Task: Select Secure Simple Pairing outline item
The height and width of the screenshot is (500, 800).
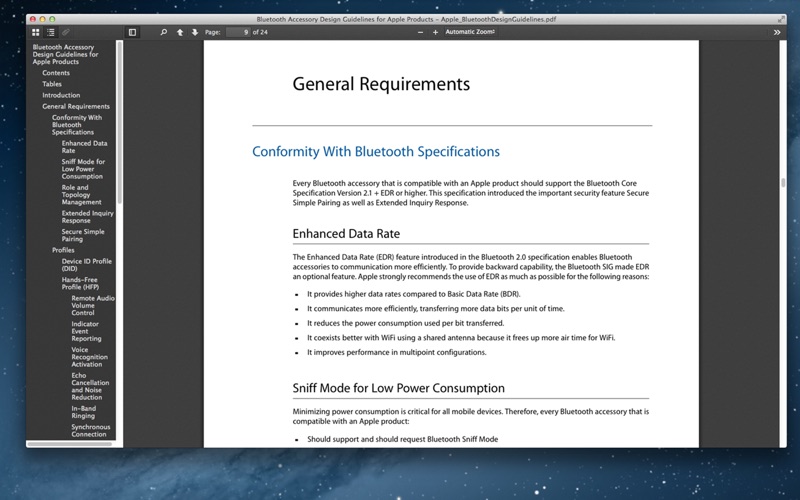Action: tap(83, 235)
